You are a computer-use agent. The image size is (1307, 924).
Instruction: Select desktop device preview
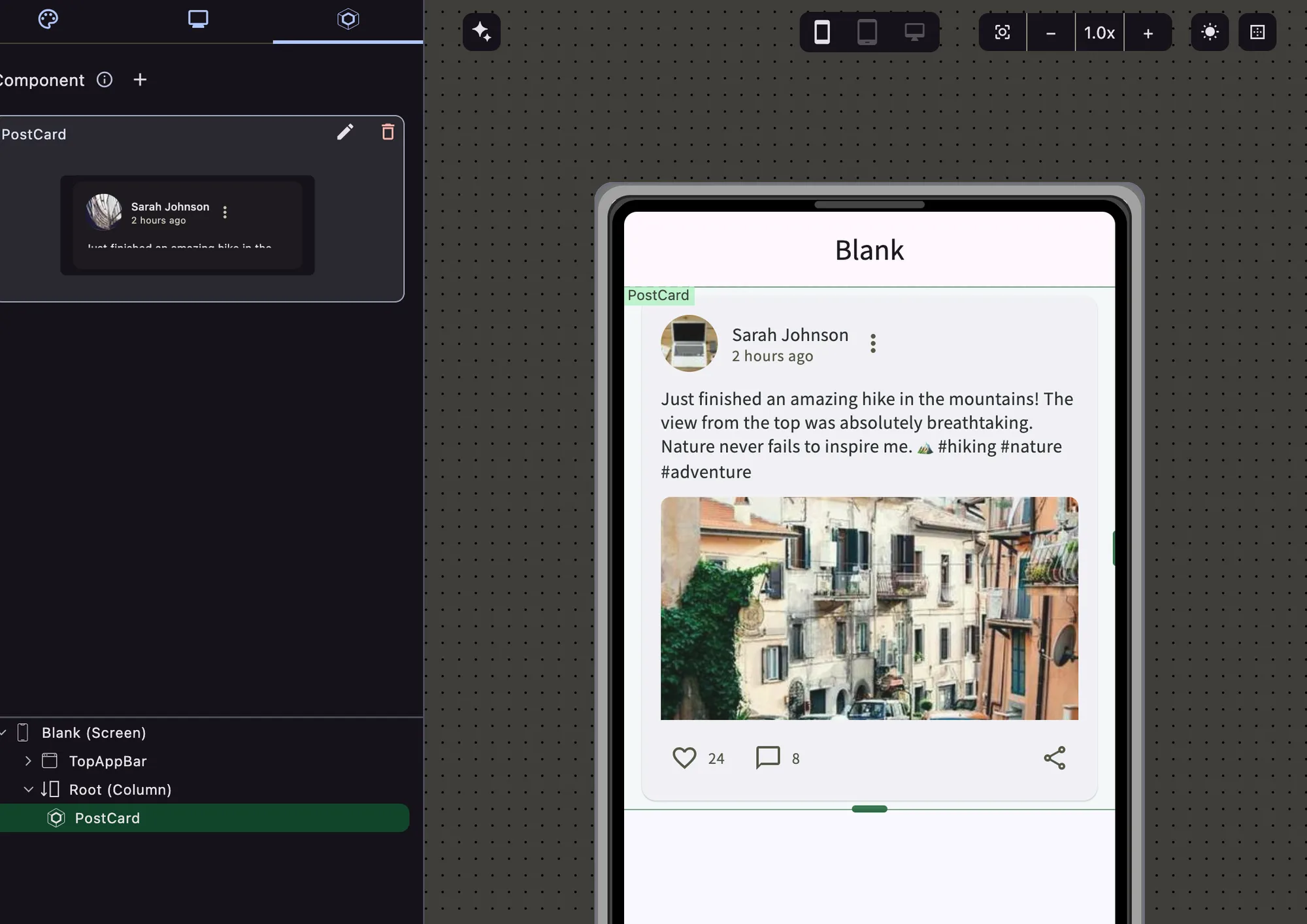pos(914,32)
